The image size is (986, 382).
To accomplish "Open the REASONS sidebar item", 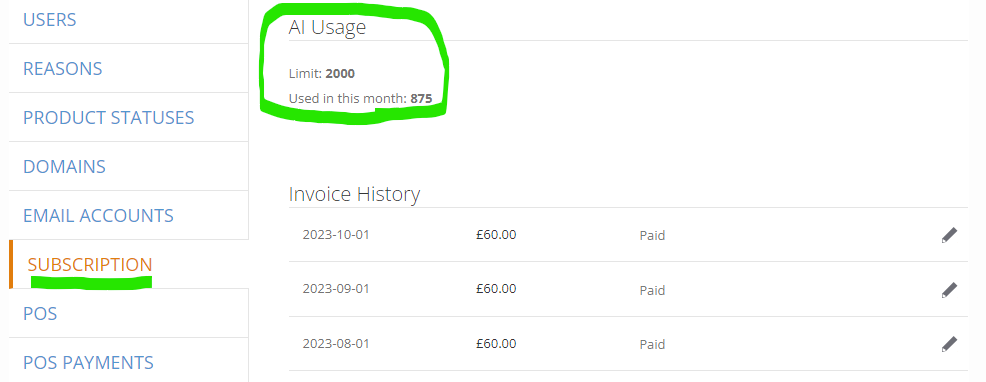I will click(x=62, y=69).
